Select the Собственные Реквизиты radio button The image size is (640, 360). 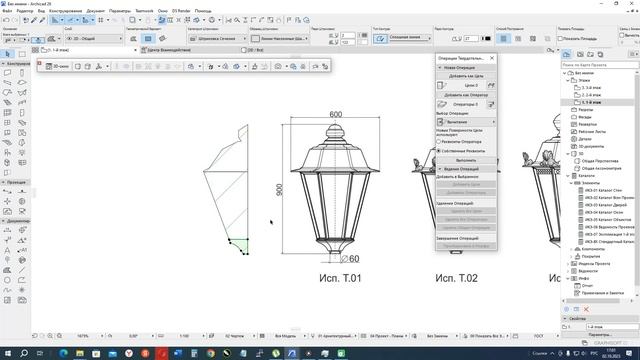[439, 151]
